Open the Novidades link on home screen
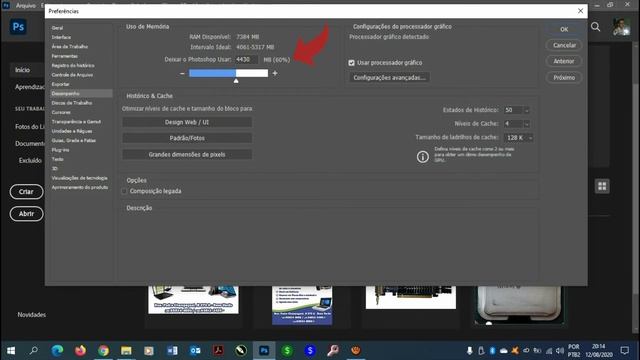 31,315
